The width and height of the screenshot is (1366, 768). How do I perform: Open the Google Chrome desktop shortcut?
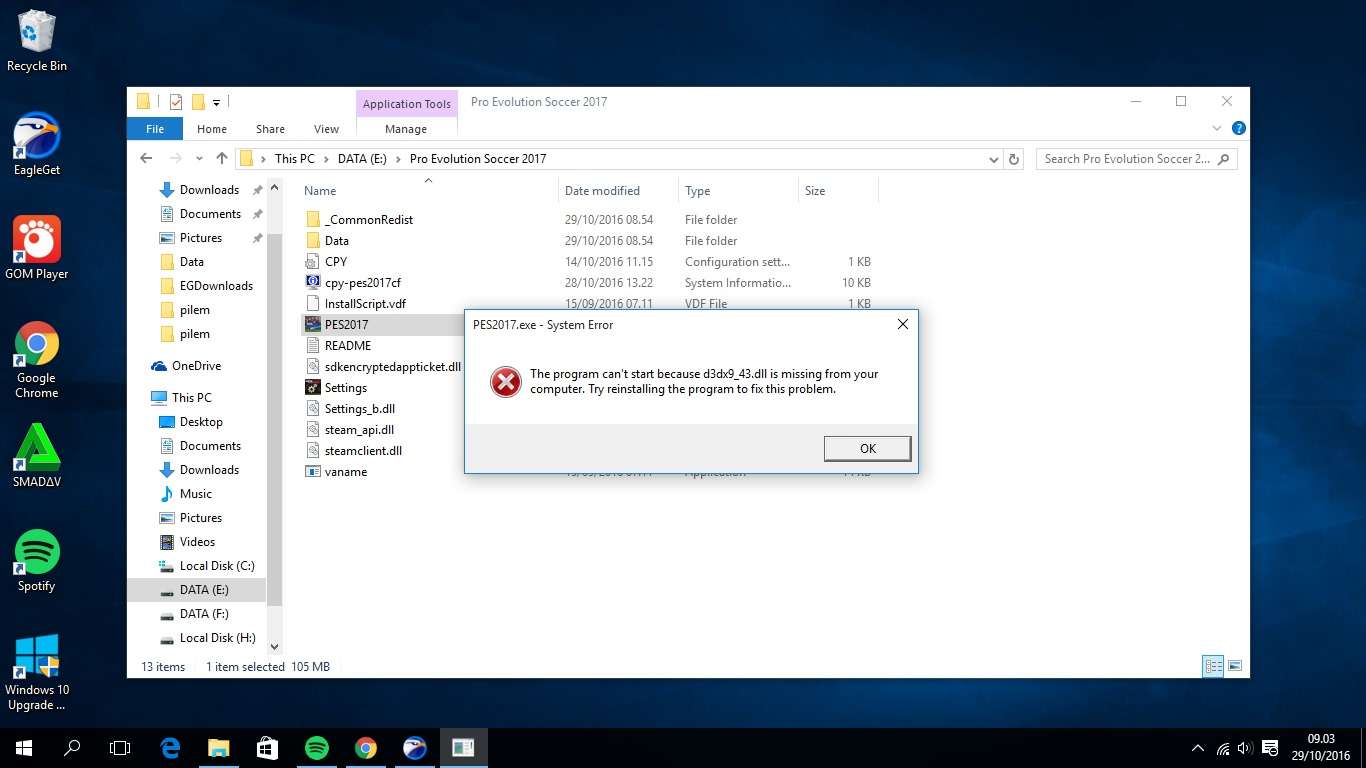pos(36,360)
